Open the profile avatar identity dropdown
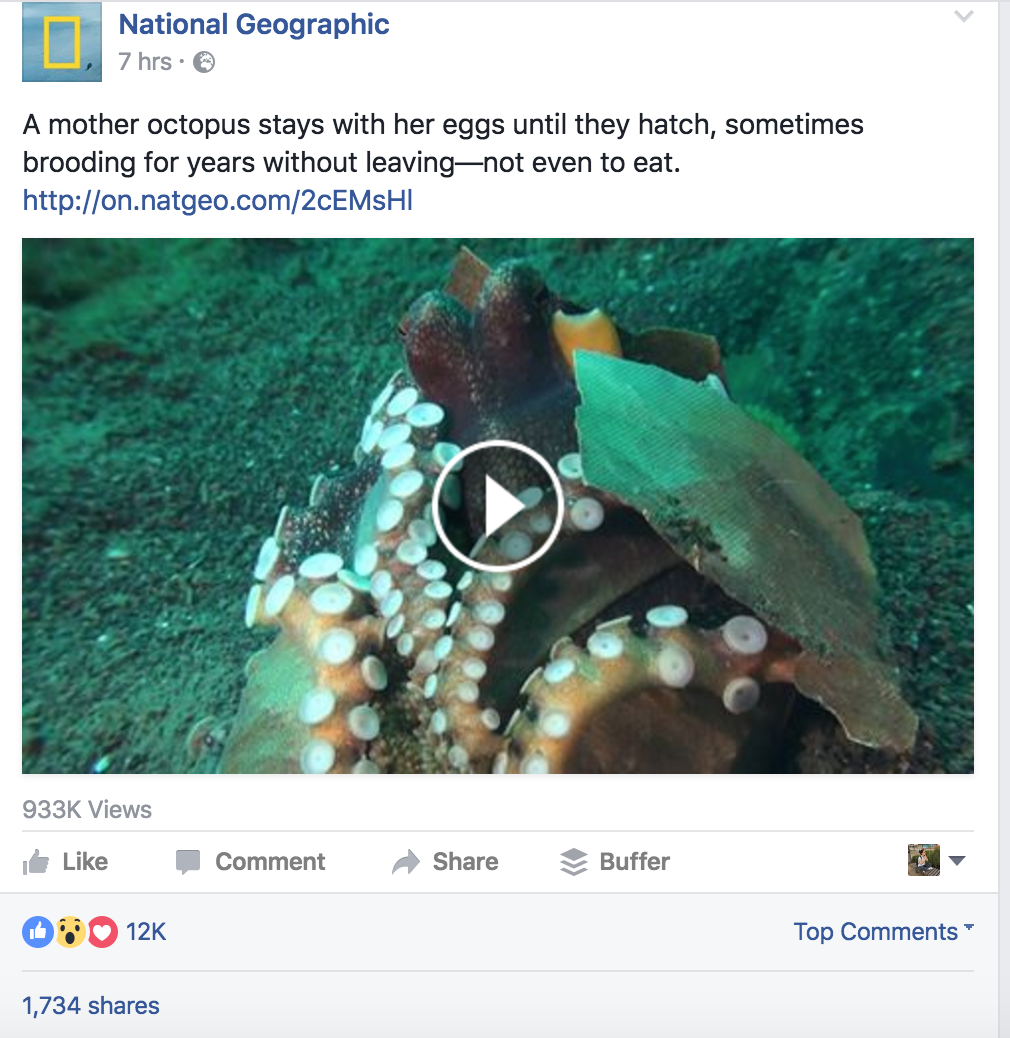Screen dimensions: 1010x1038 [937, 861]
